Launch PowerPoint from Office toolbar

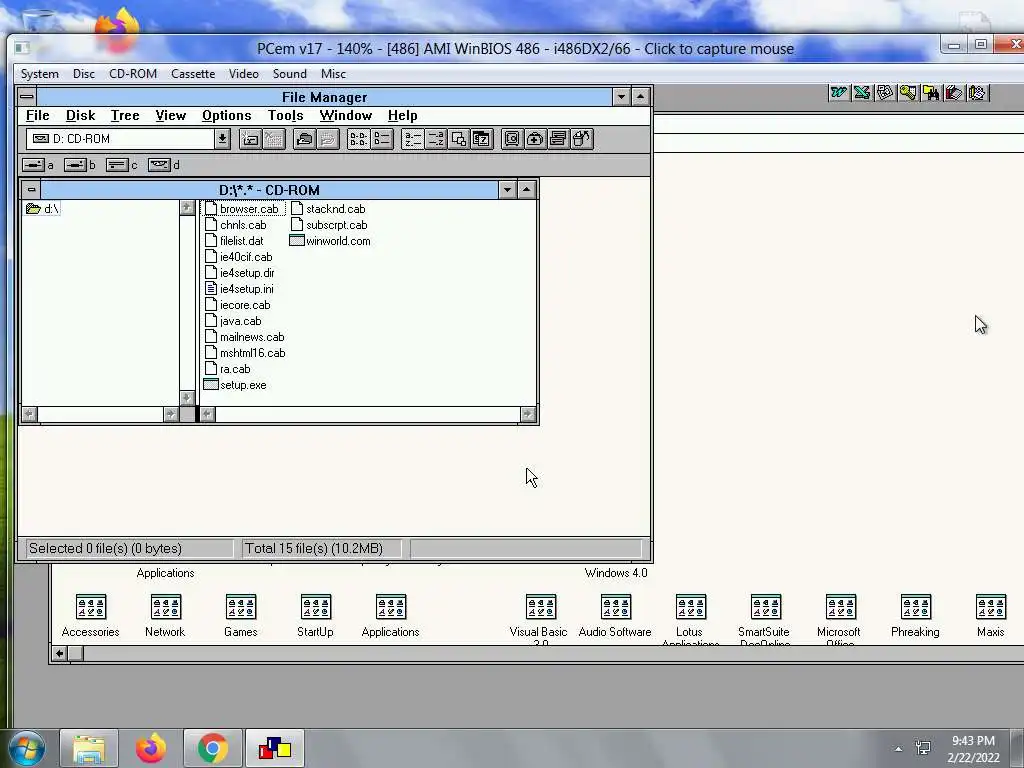(885, 93)
